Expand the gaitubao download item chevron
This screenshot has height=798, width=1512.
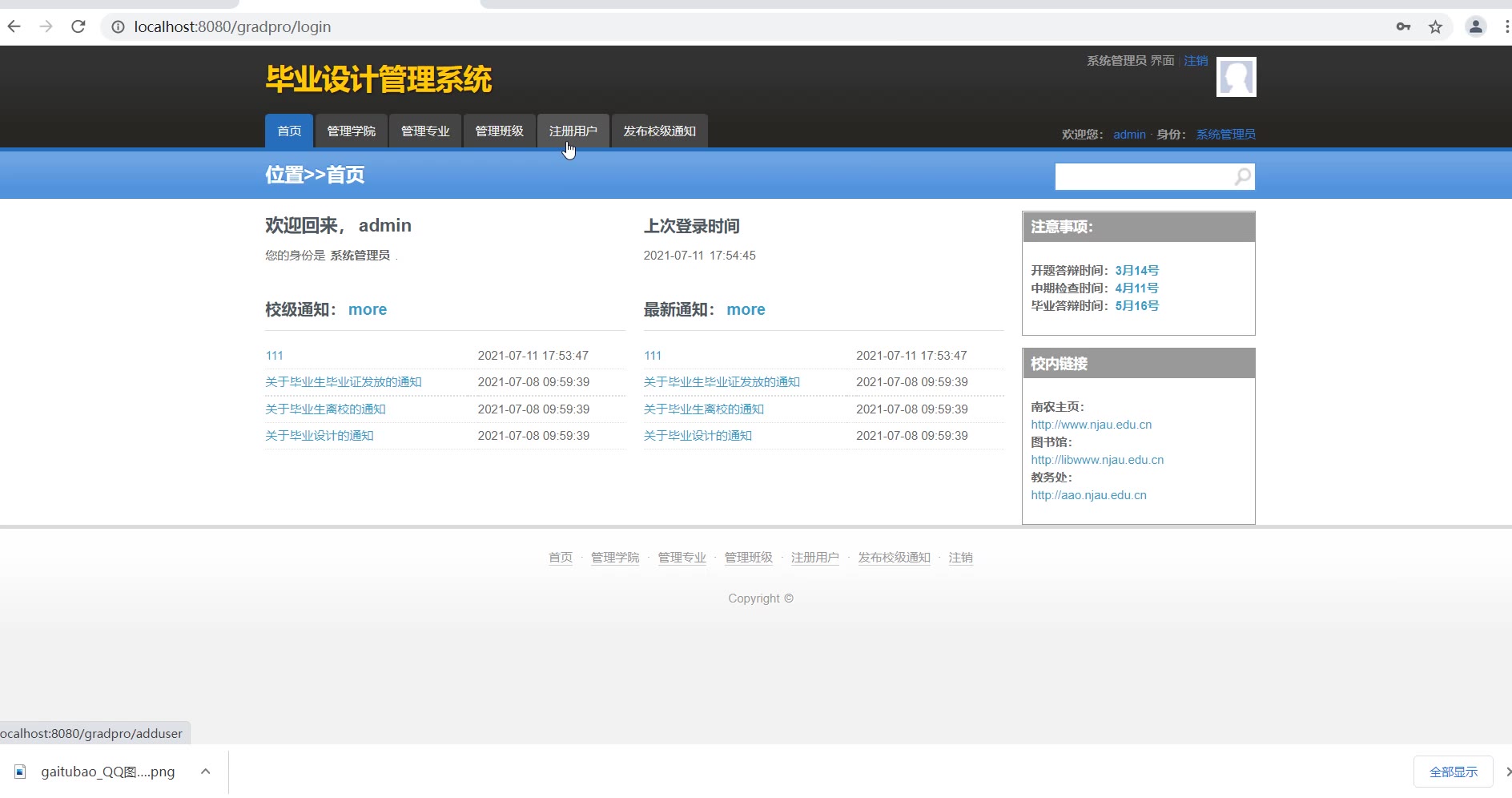[206, 772]
